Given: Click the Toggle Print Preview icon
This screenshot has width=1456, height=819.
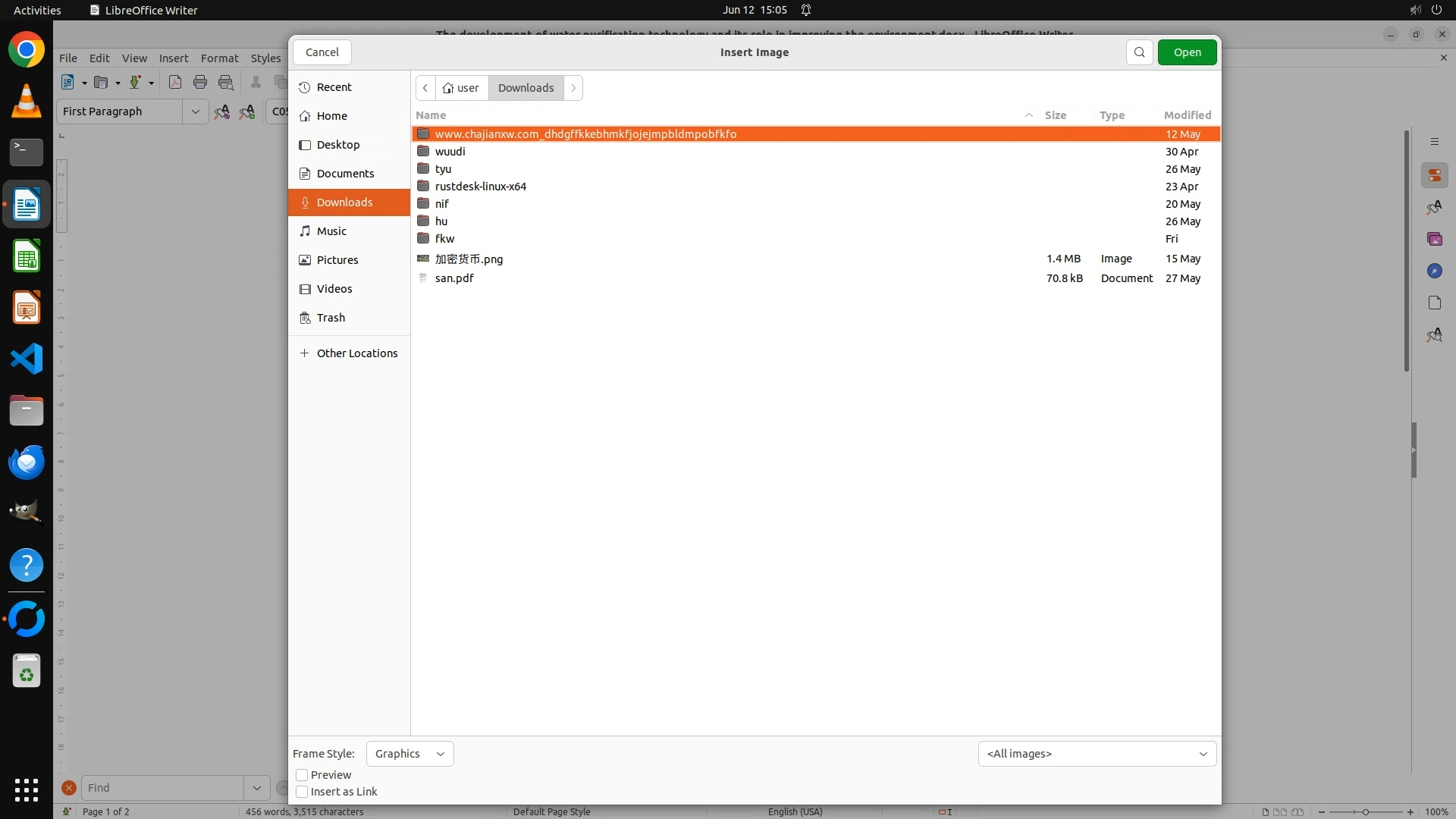Looking at the screenshot, I should (x=226, y=83).
